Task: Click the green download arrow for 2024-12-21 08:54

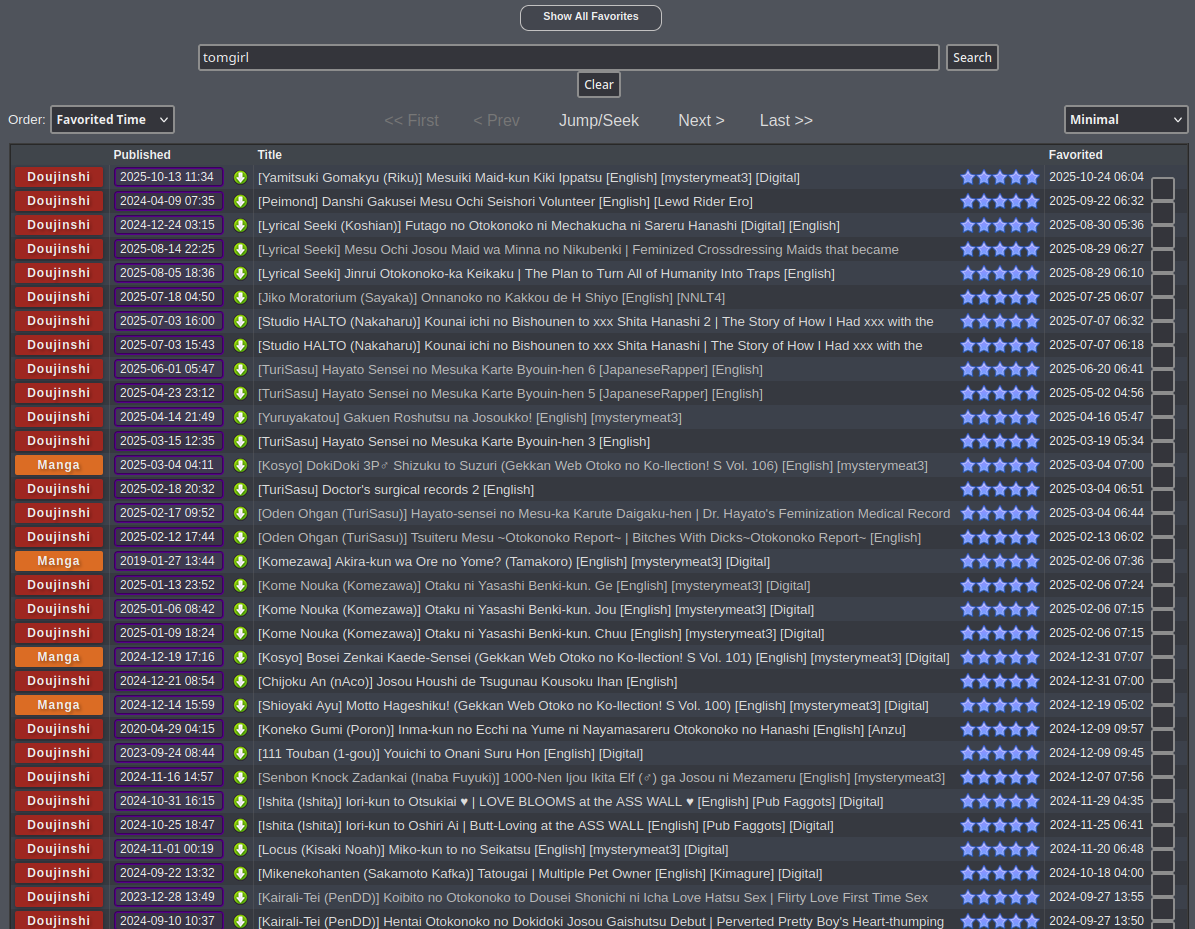Action: [240, 681]
